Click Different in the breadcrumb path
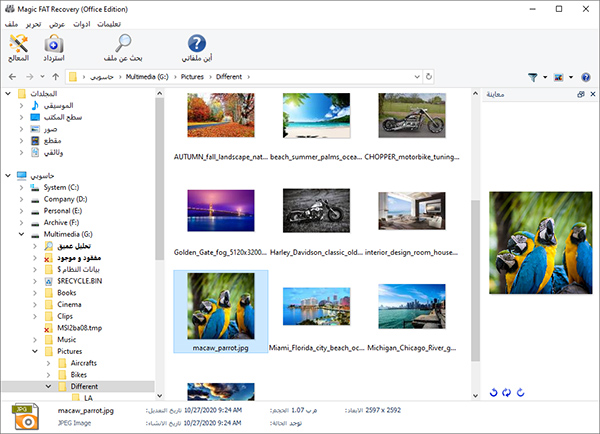Image resolution: width=600 pixels, height=434 pixels. 229,77
